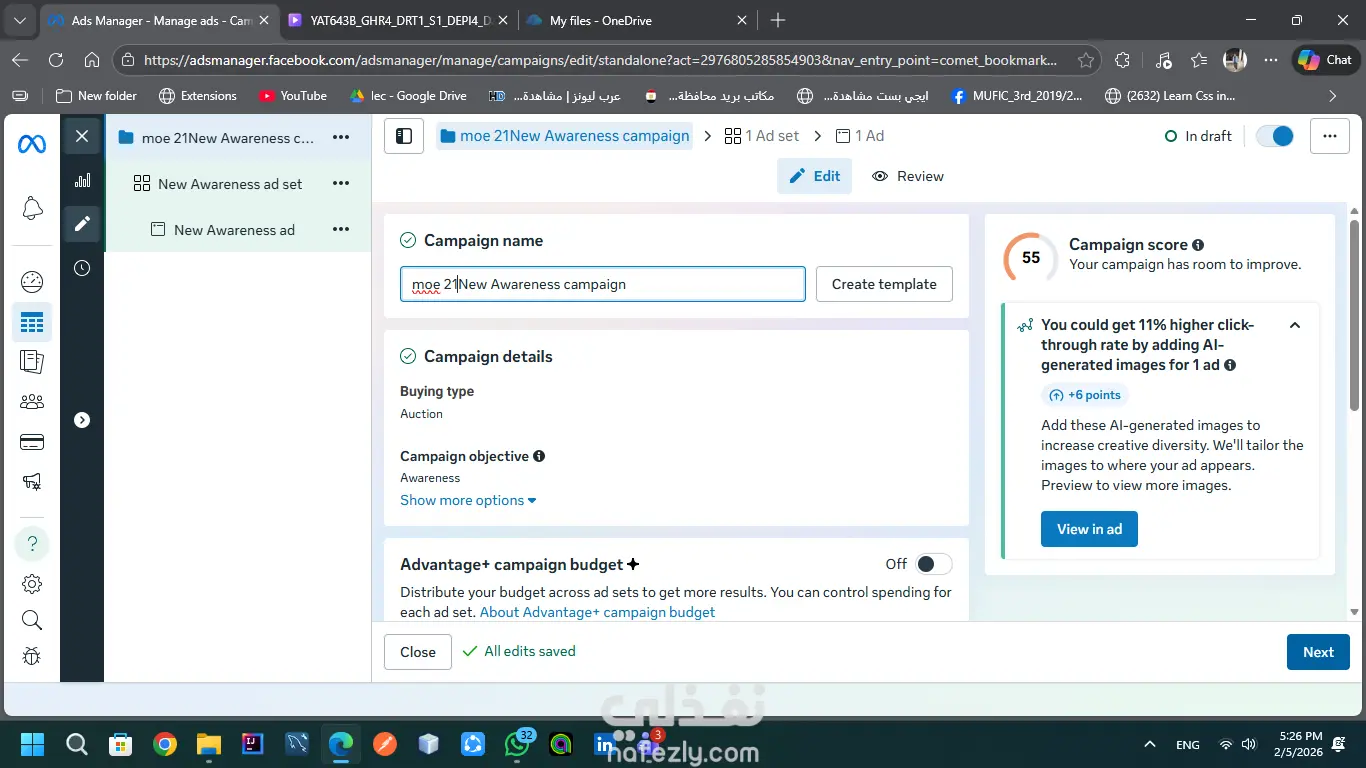Click the Campaign name input field
The width and height of the screenshot is (1366, 768).
point(603,284)
